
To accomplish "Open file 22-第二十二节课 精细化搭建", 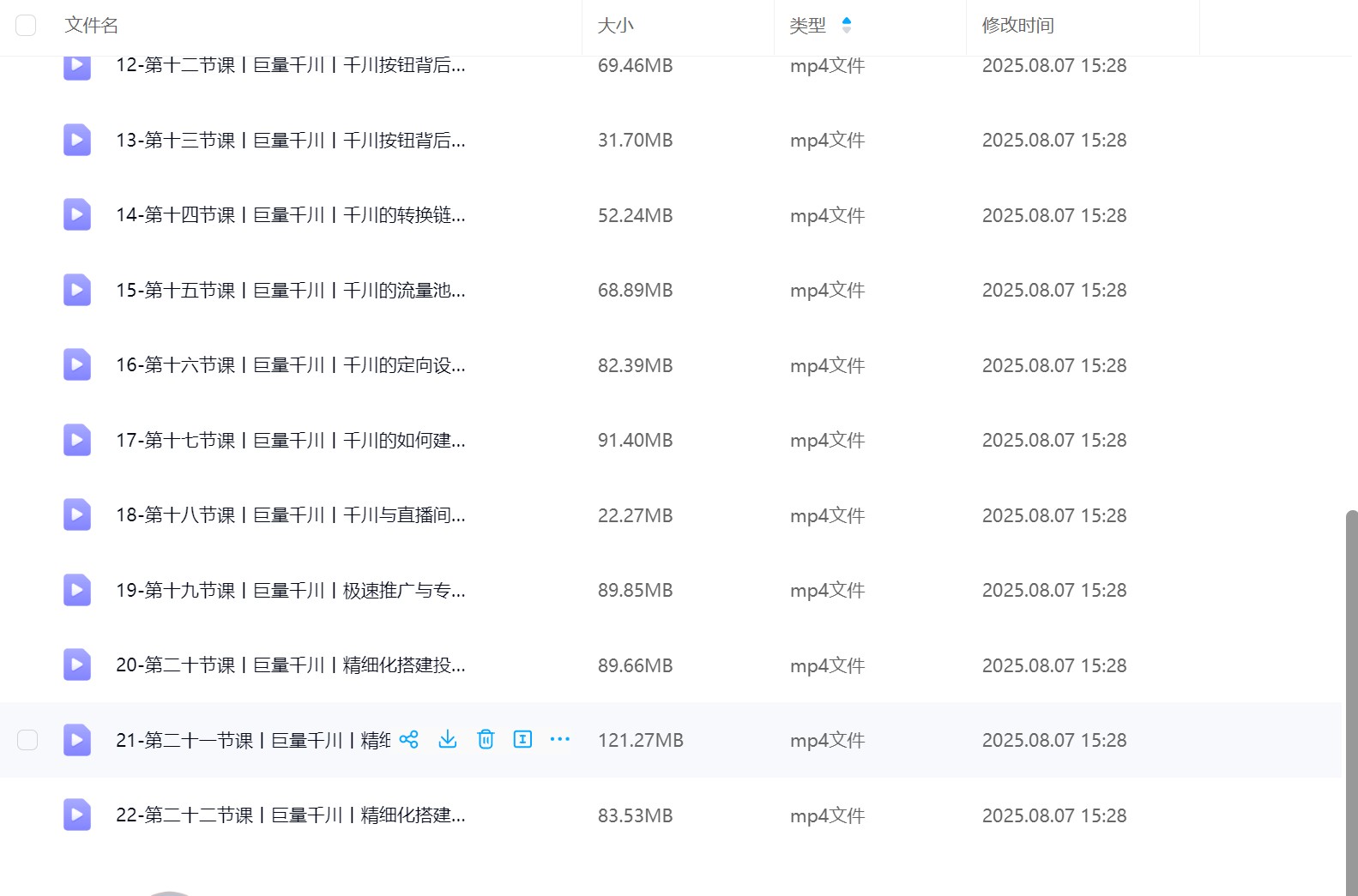I will pos(291,815).
